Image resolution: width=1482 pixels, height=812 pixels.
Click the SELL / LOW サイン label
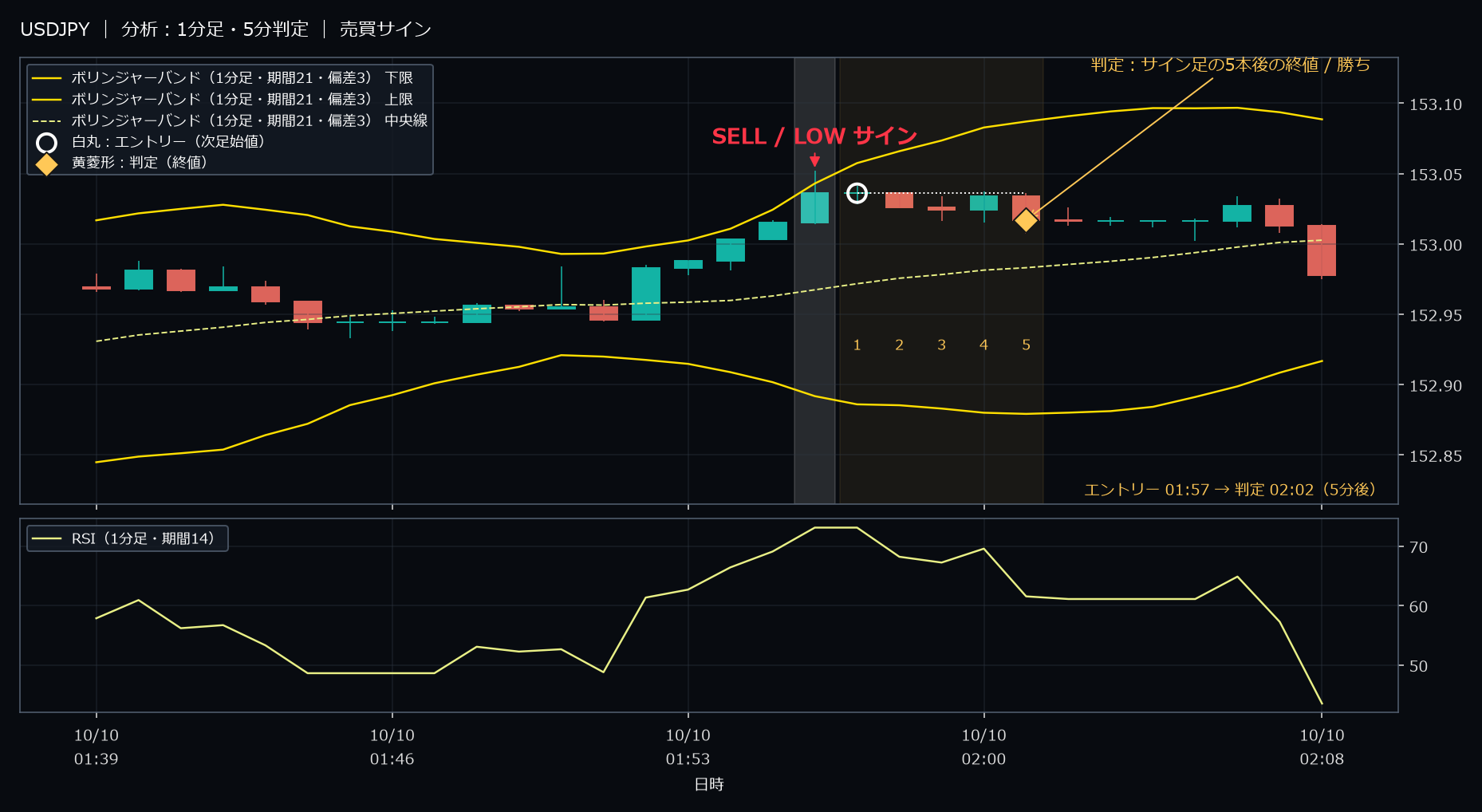(x=814, y=136)
